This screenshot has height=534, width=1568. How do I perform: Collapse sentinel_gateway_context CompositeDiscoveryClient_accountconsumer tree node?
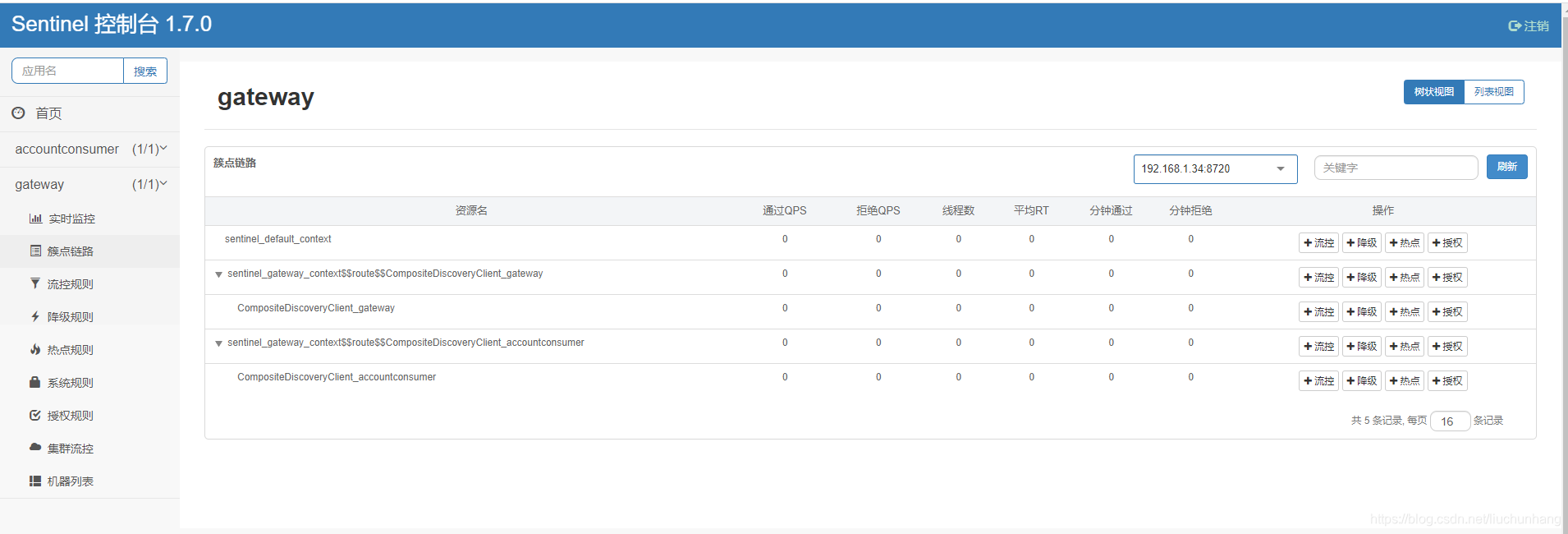tap(218, 343)
